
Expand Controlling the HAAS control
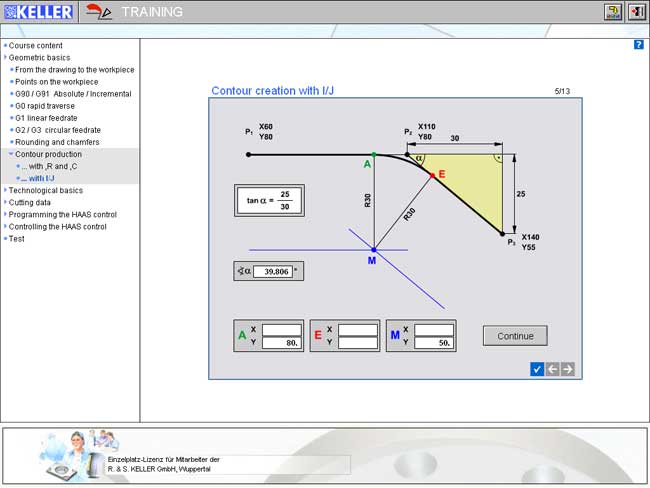58,226
